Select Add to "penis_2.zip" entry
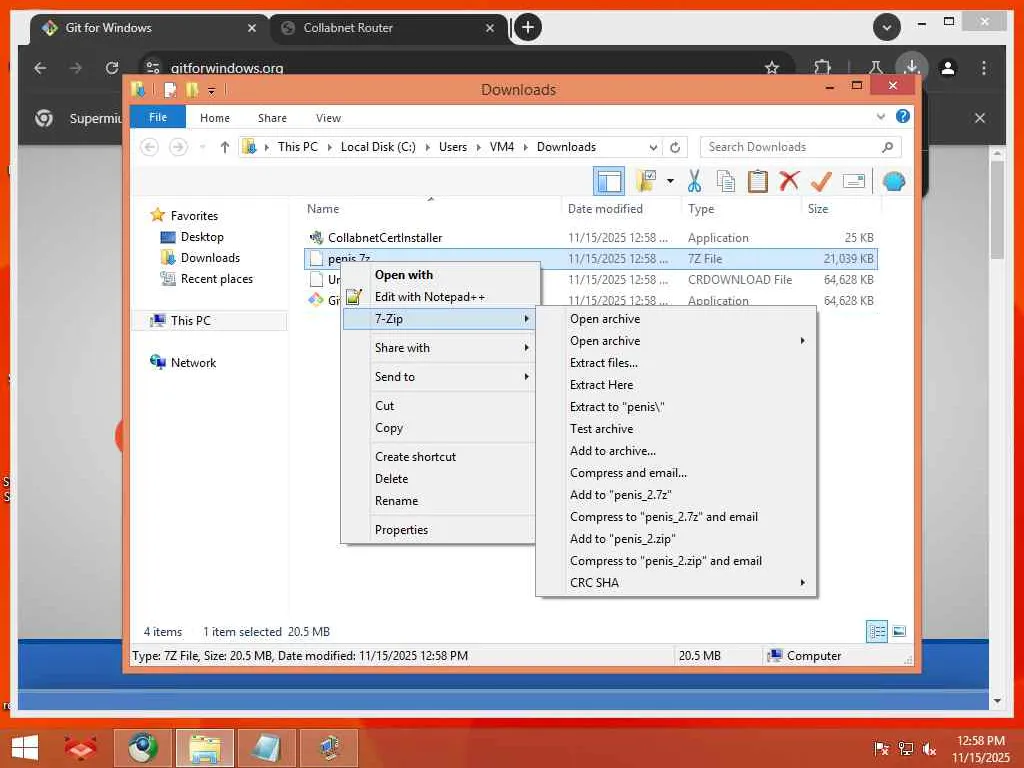 point(676,539)
